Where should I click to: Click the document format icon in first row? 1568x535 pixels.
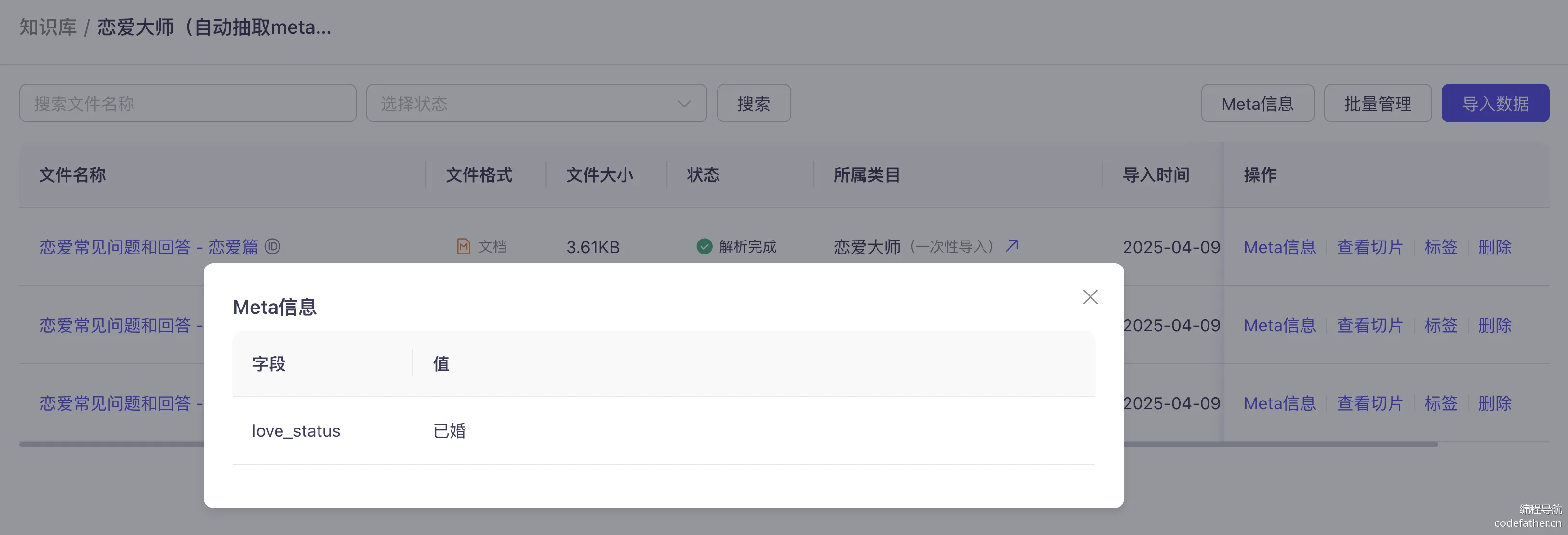tap(463, 246)
